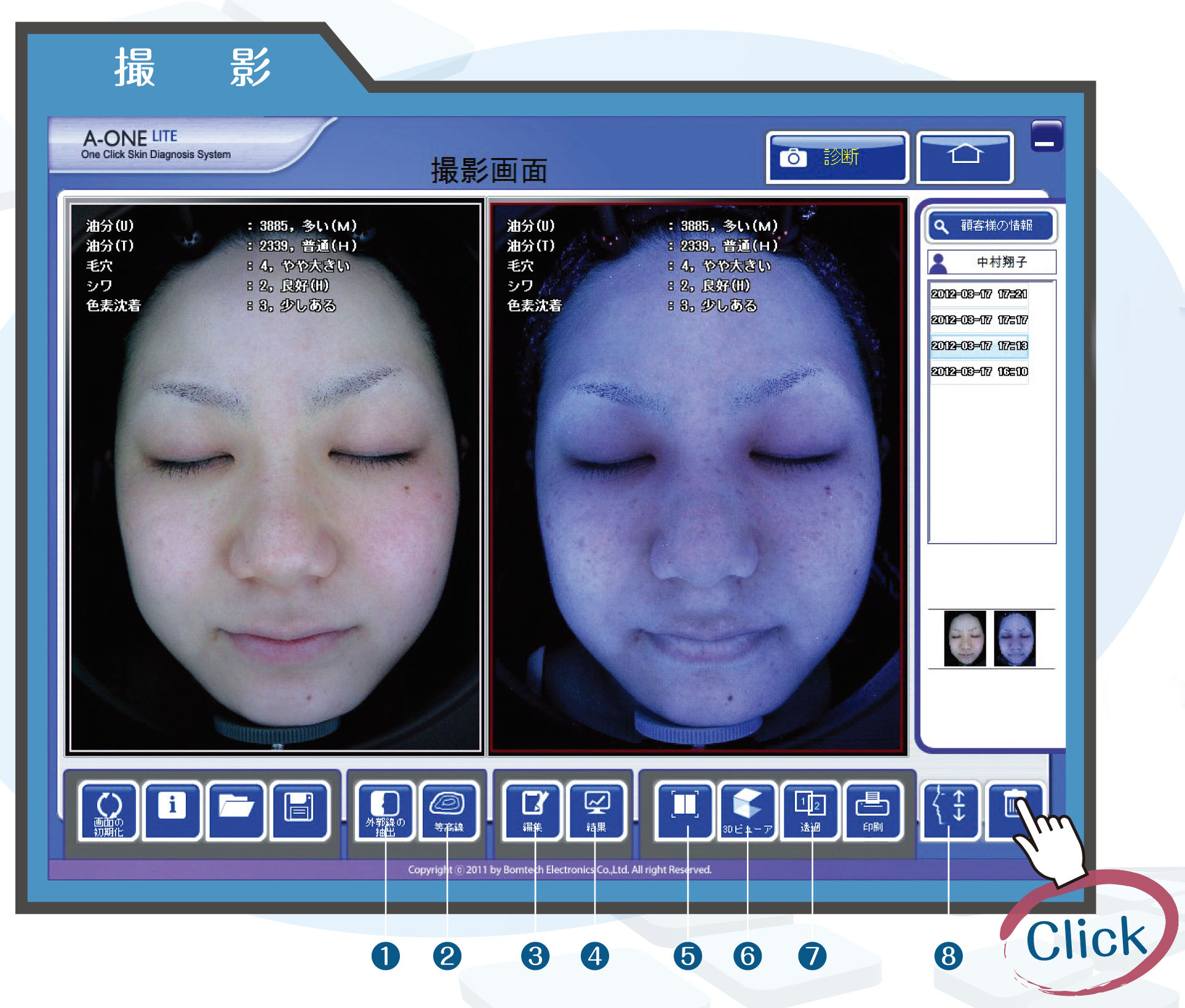Click シワ value in the right image

(715, 285)
